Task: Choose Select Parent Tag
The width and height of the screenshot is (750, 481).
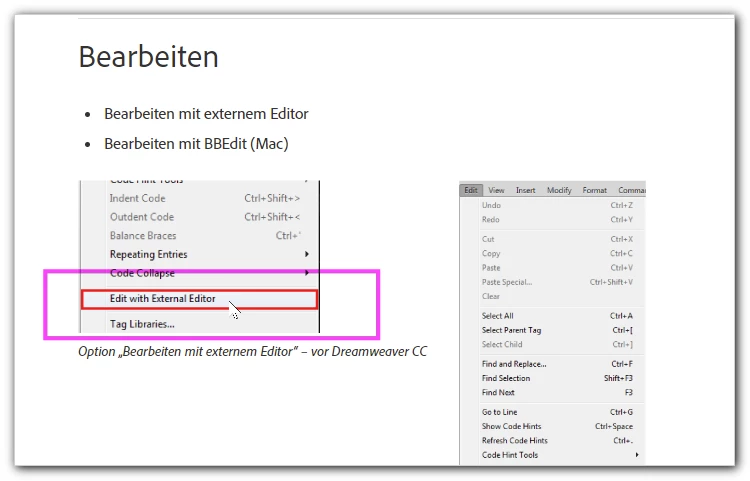Action: pos(557,330)
